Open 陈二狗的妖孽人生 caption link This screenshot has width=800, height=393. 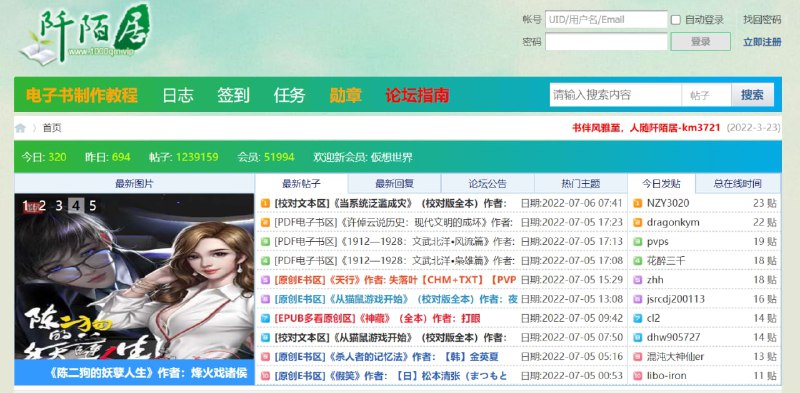coord(148,373)
